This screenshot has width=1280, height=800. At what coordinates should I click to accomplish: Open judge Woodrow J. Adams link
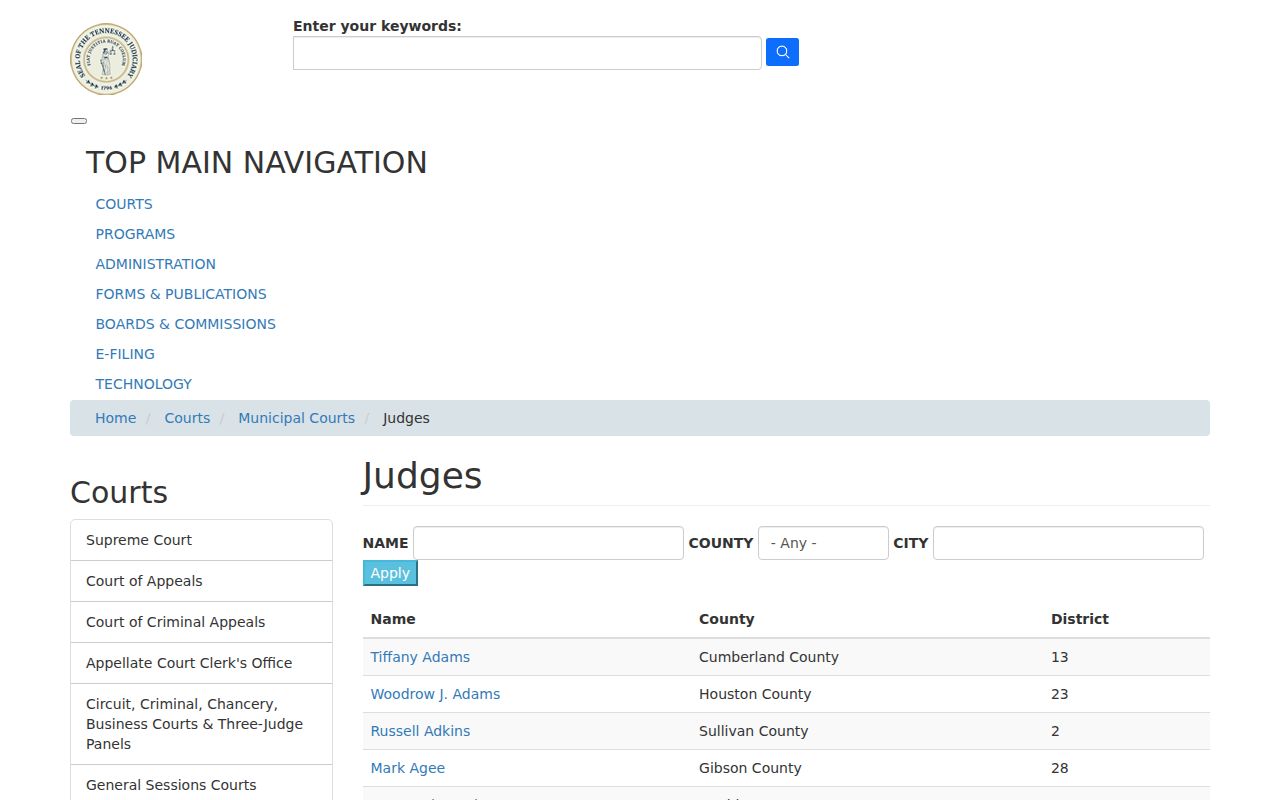coord(435,694)
